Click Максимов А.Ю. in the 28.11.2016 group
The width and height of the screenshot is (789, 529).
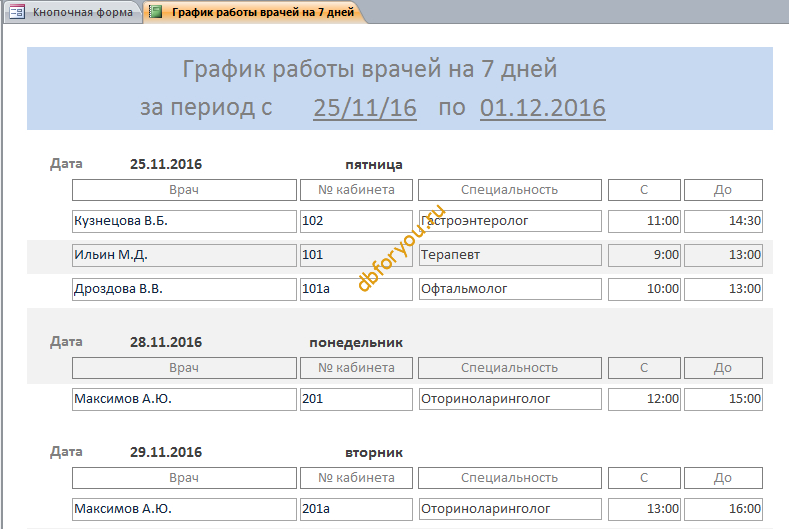tap(184, 399)
